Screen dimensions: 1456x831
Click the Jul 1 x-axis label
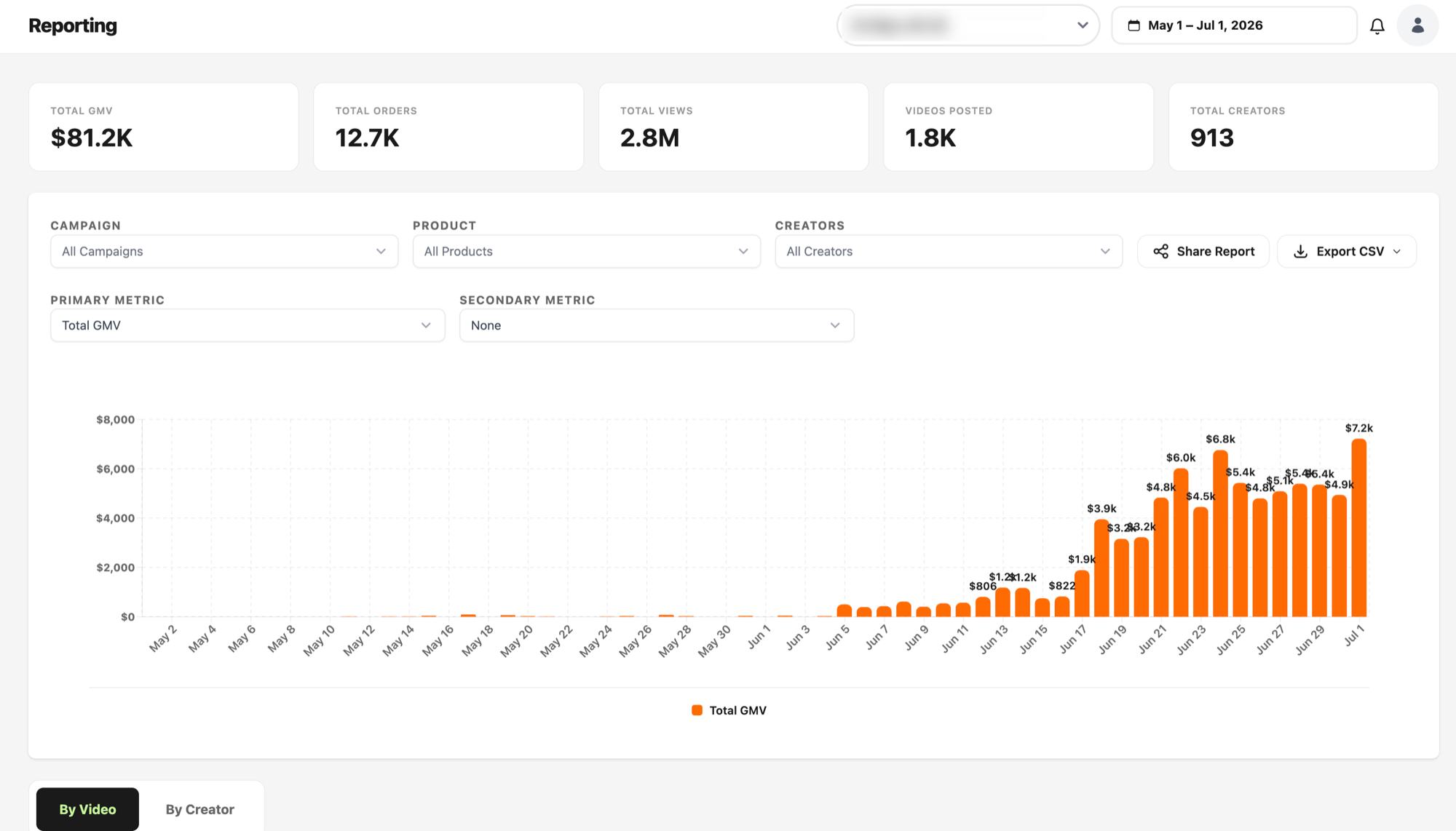click(1354, 635)
